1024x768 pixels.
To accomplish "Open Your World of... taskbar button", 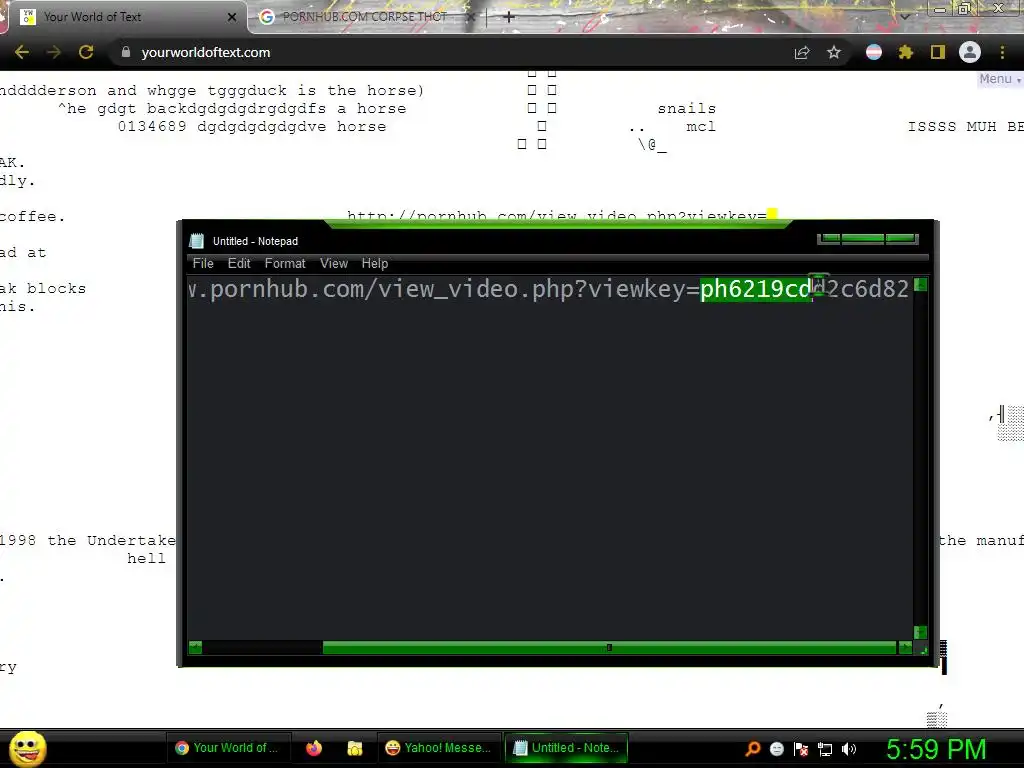I will (227, 748).
